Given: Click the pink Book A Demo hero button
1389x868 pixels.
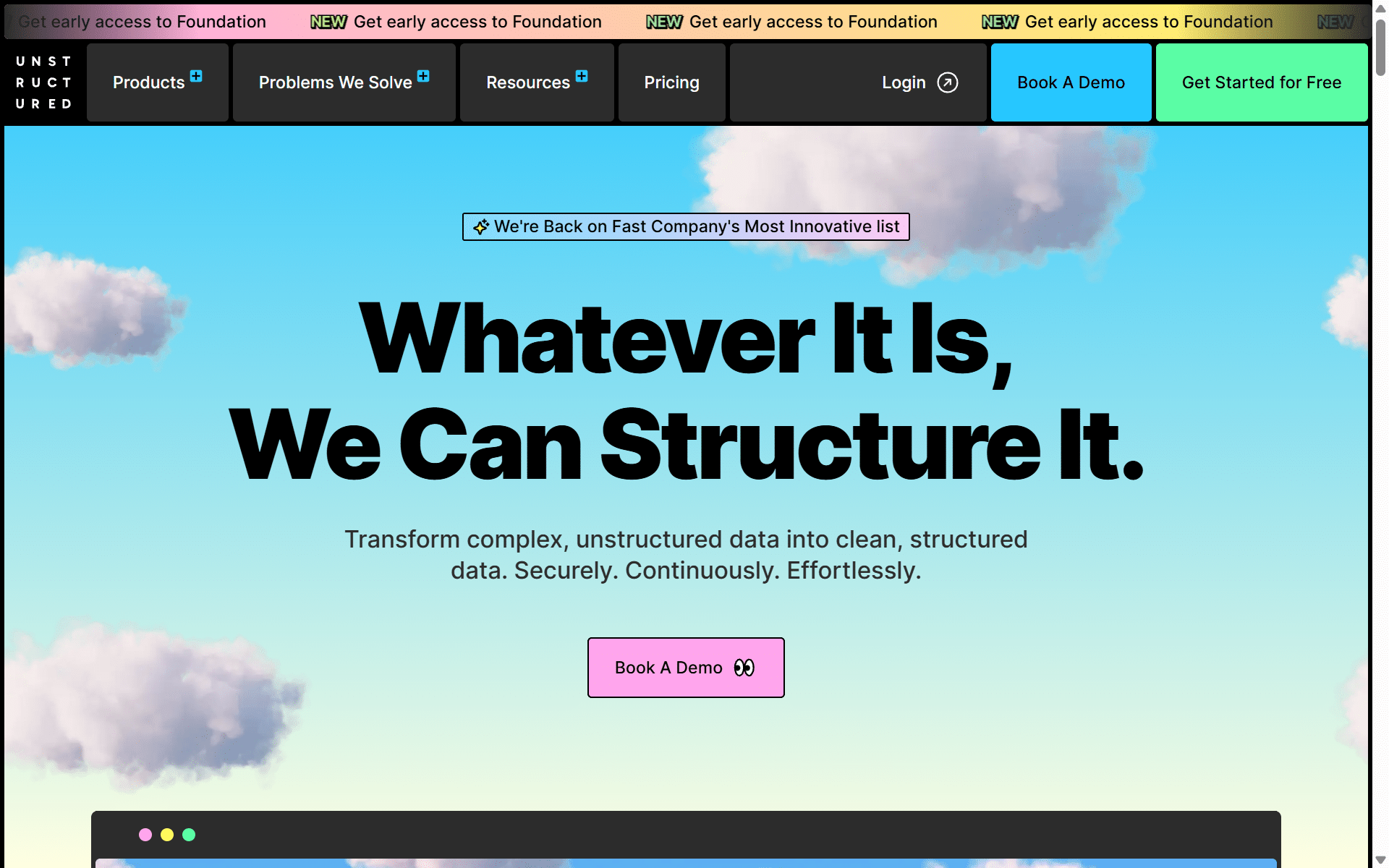Looking at the screenshot, I should 686,668.
